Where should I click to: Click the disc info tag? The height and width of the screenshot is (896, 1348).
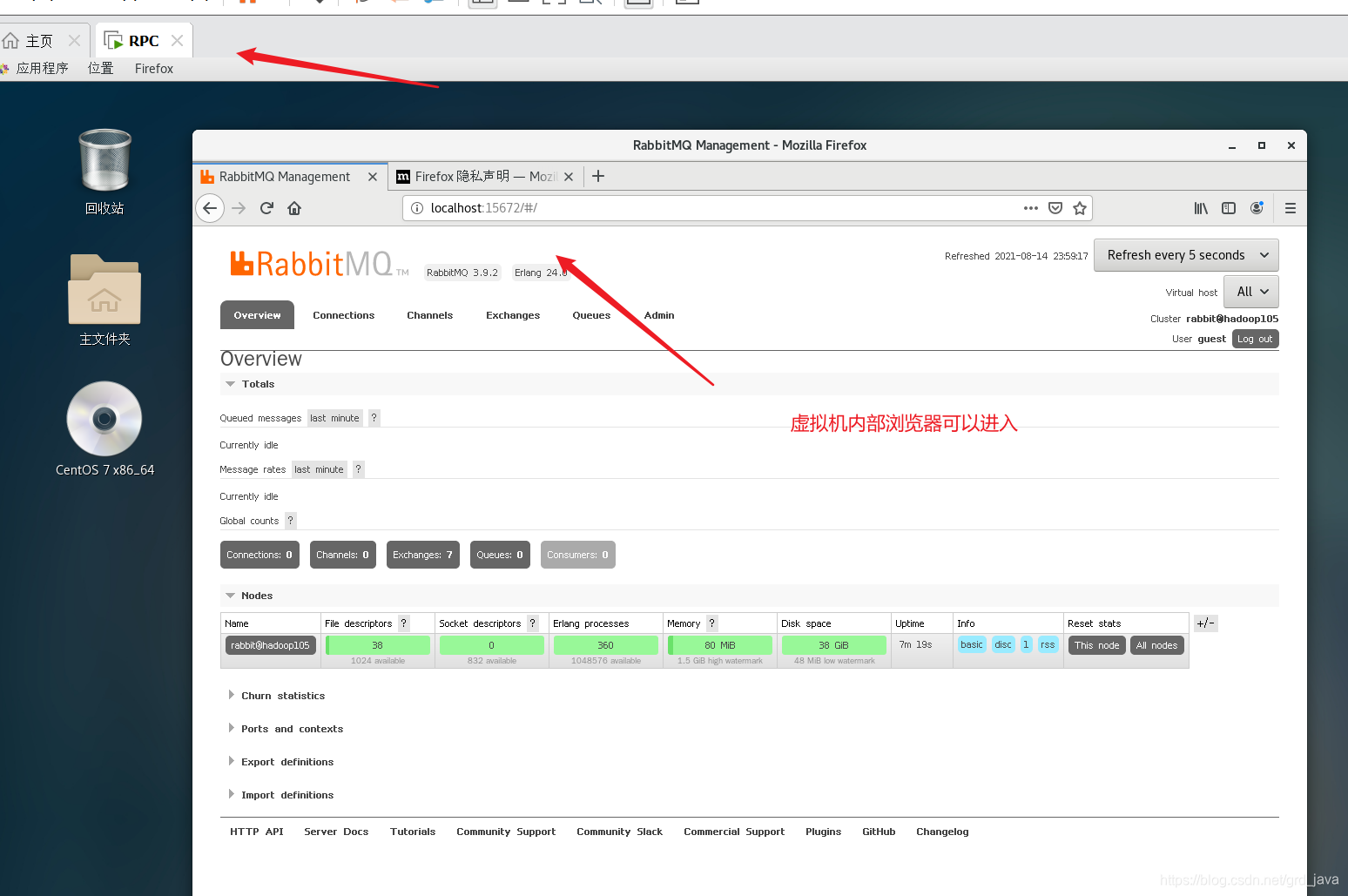[x=1003, y=644]
